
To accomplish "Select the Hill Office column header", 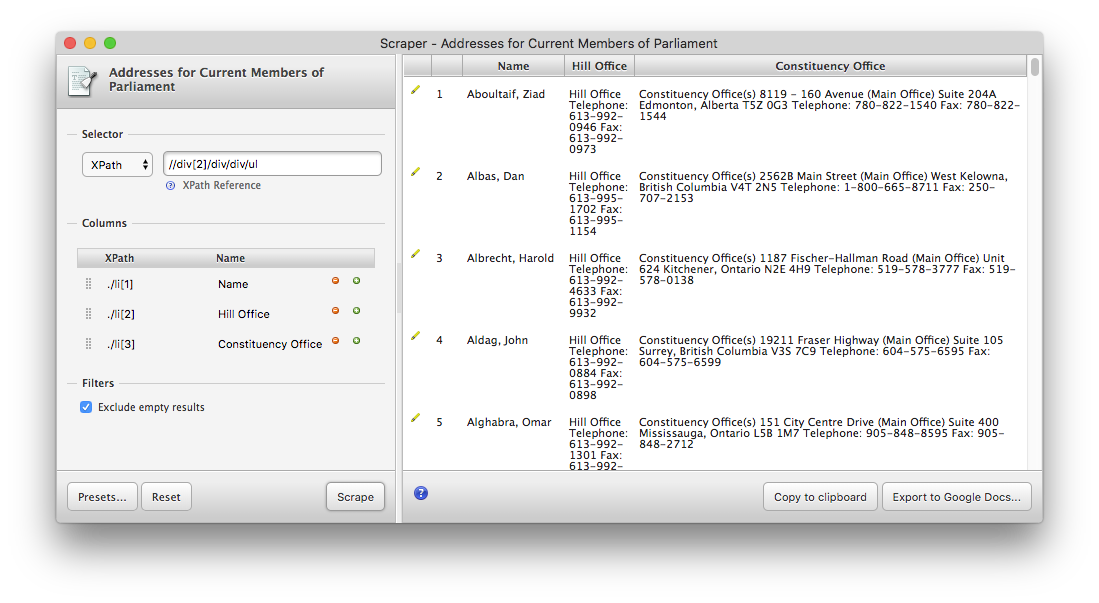I will point(599,65).
